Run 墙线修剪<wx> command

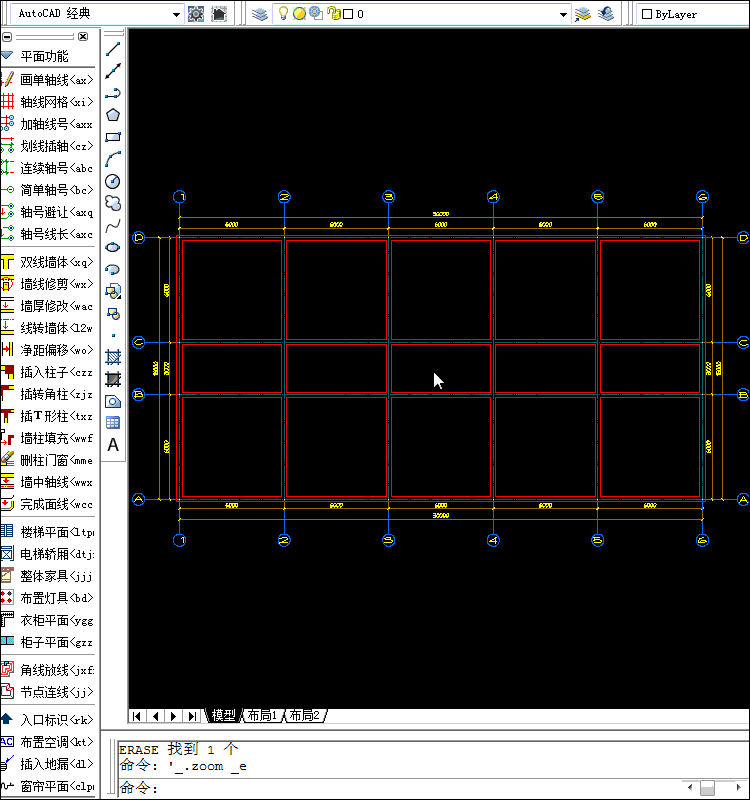pos(48,284)
